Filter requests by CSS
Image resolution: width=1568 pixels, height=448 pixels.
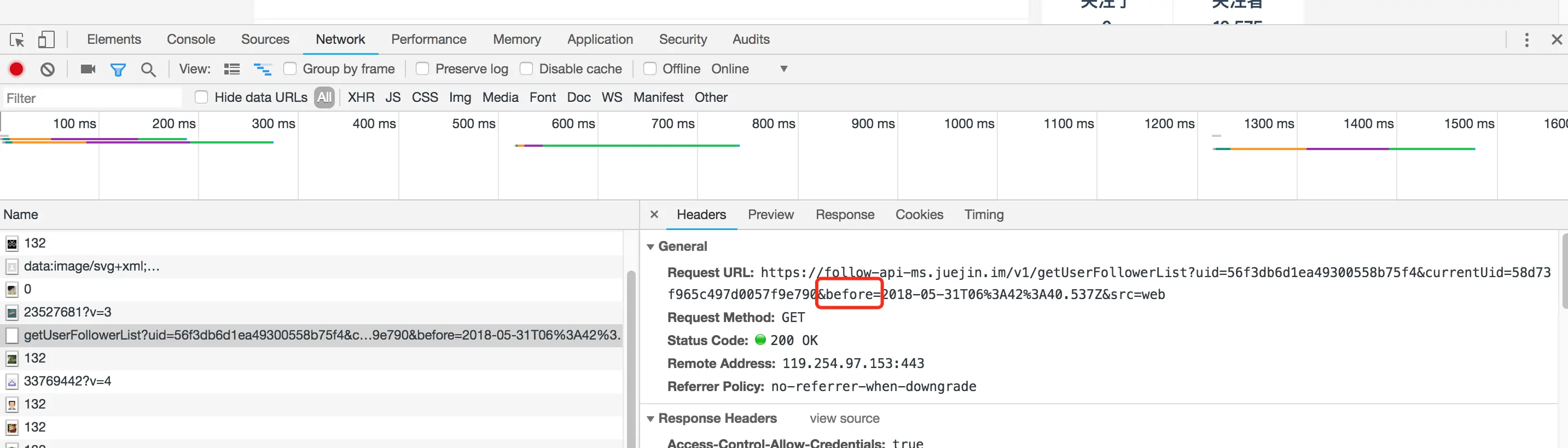click(x=425, y=97)
